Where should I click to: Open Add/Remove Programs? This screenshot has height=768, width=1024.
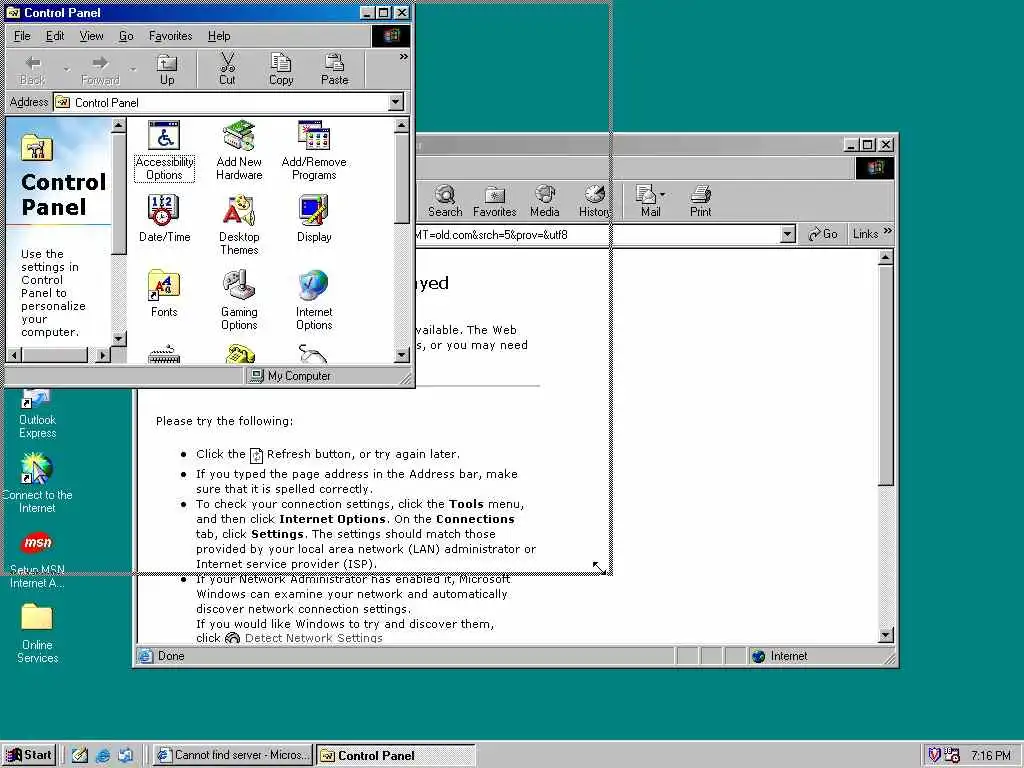coord(314,151)
